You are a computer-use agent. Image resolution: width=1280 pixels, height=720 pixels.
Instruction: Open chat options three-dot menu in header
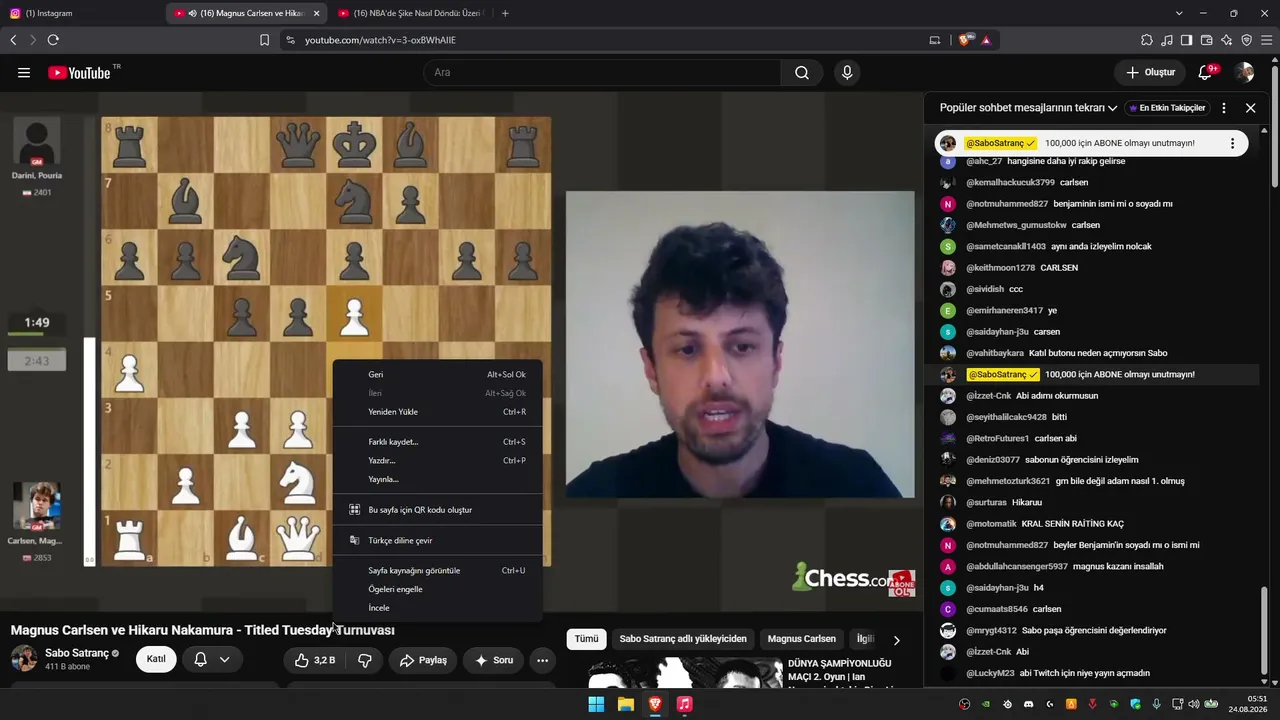[x=1224, y=108]
